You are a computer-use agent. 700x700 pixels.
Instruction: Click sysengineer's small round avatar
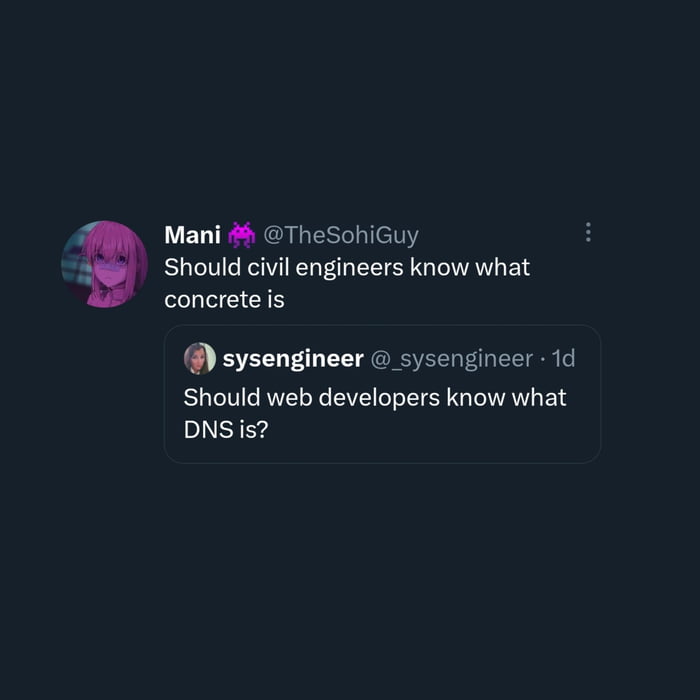coord(200,359)
